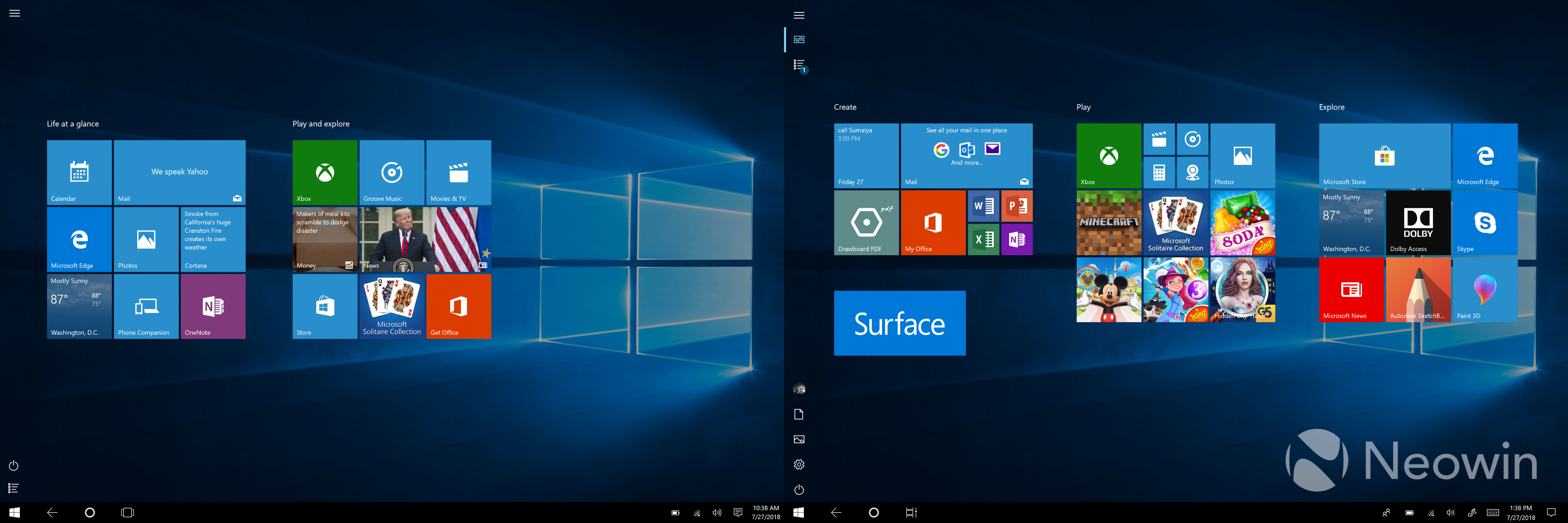1568x523 pixels.
Task: Switch to the Pinned tiles view
Action: tap(799, 39)
